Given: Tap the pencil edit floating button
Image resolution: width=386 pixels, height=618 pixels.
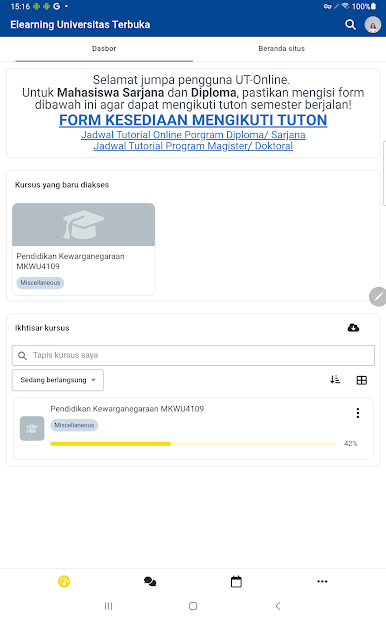Looking at the screenshot, I should (378, 296).
